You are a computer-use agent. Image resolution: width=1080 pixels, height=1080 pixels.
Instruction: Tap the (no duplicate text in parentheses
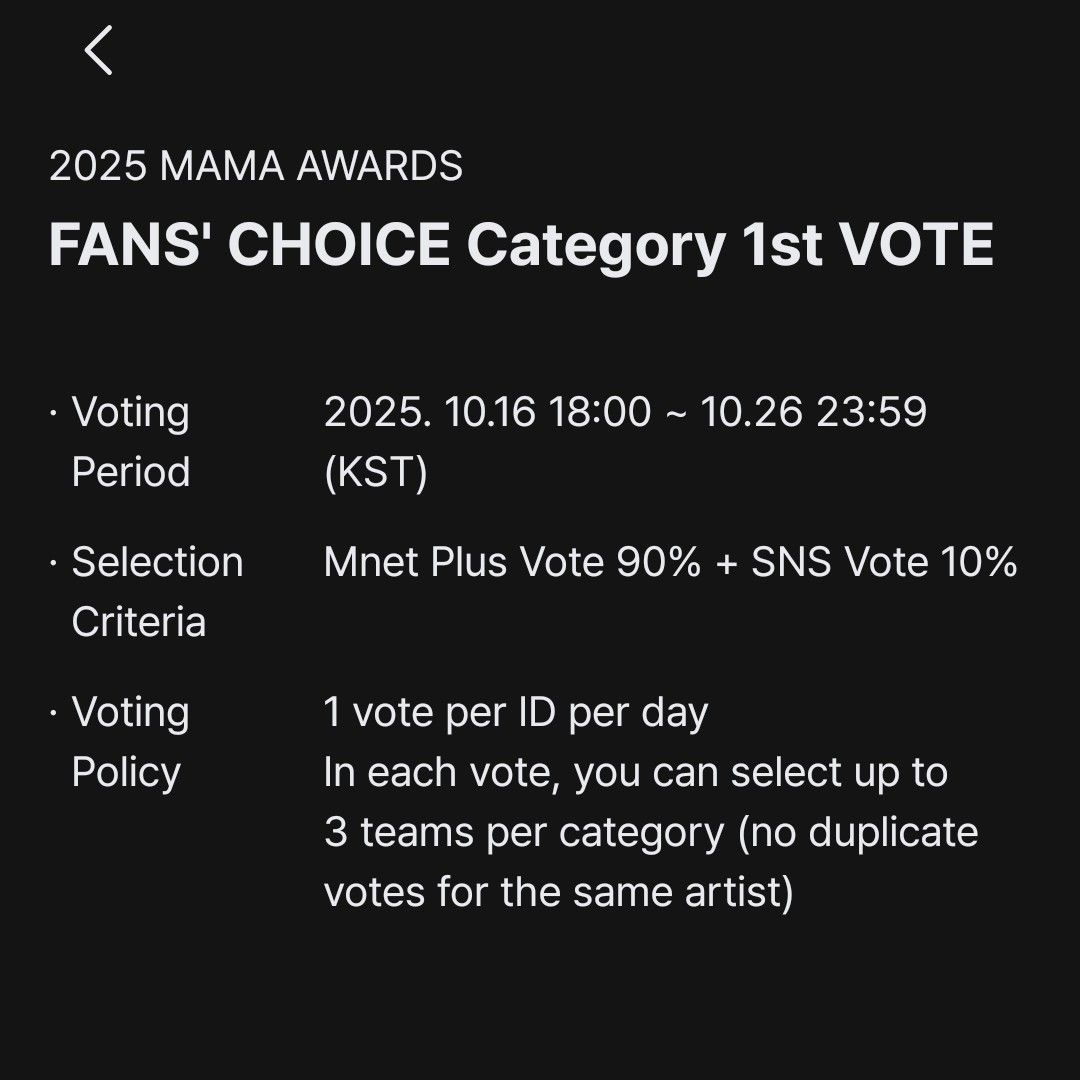(x=858, y=832)
